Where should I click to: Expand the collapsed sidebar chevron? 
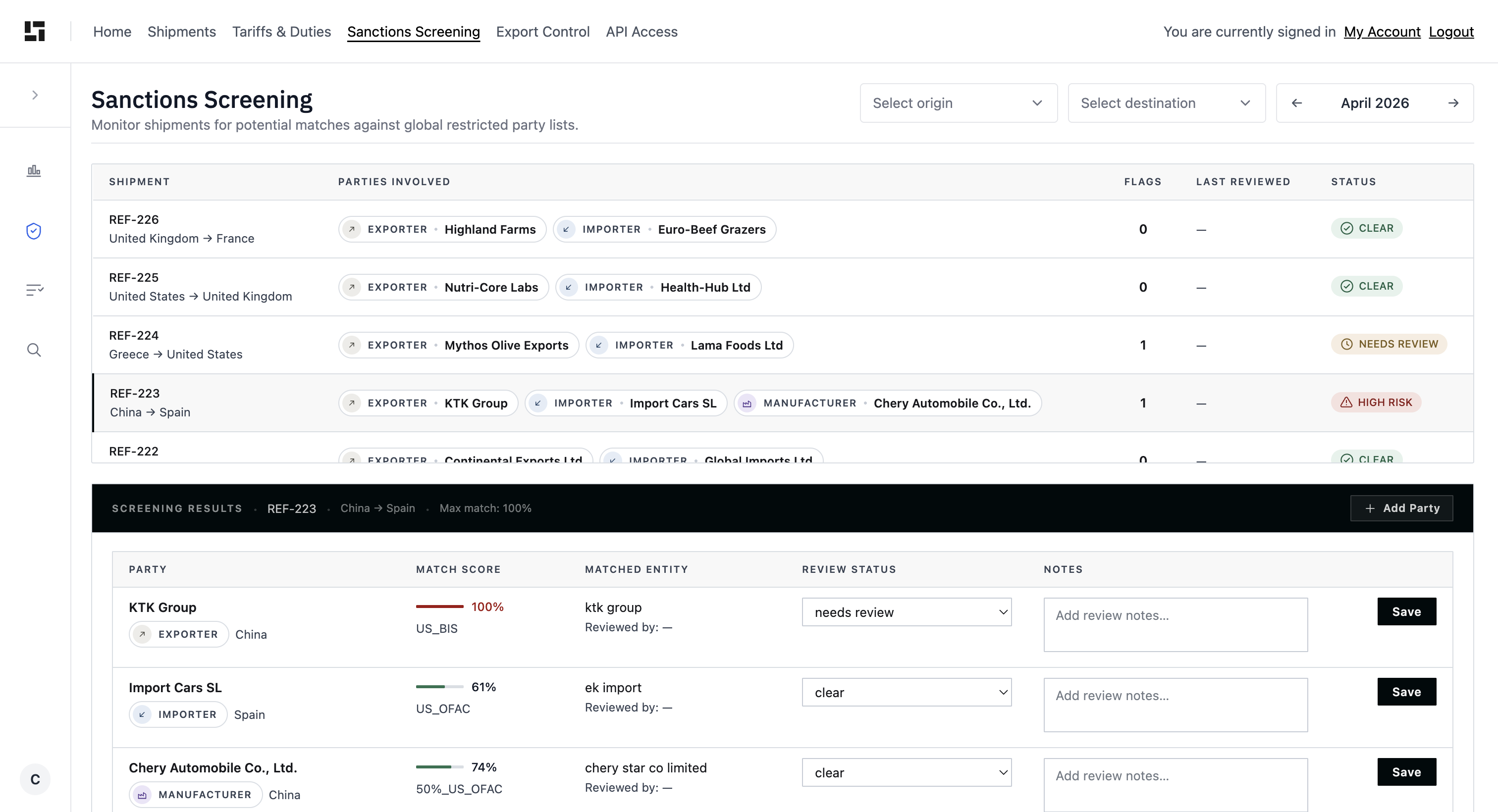click(35, 95)
